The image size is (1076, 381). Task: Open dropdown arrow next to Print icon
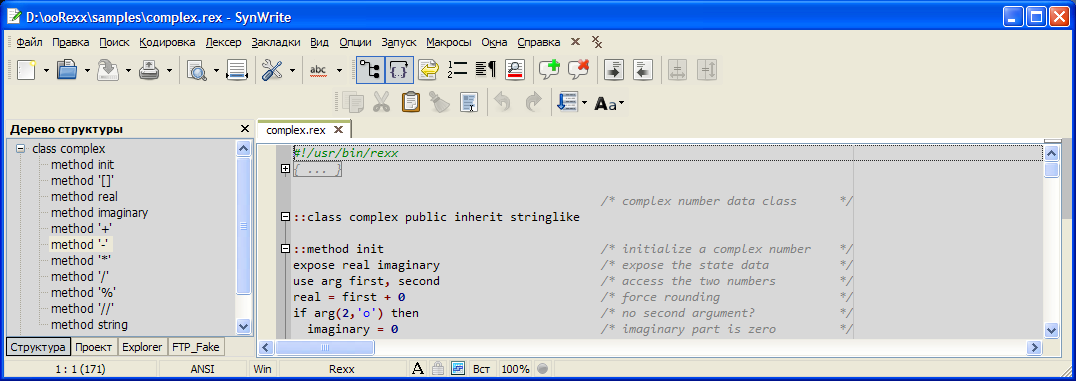pos(169,70)
